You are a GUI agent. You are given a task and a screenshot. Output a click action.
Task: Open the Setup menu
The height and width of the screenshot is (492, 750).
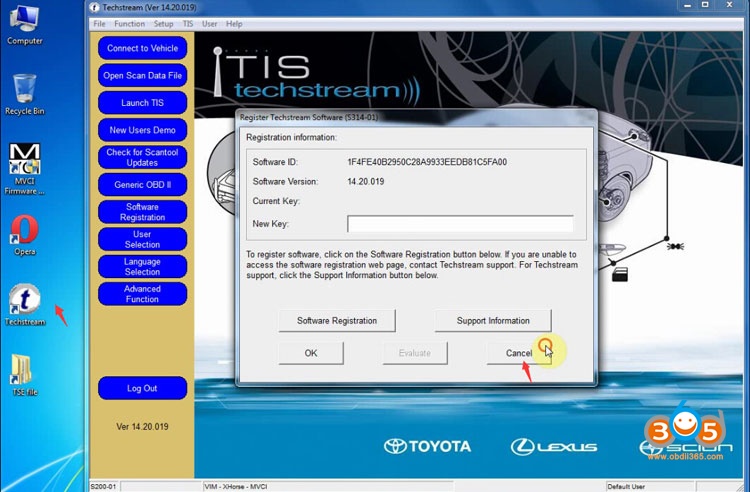pos(163,24)
